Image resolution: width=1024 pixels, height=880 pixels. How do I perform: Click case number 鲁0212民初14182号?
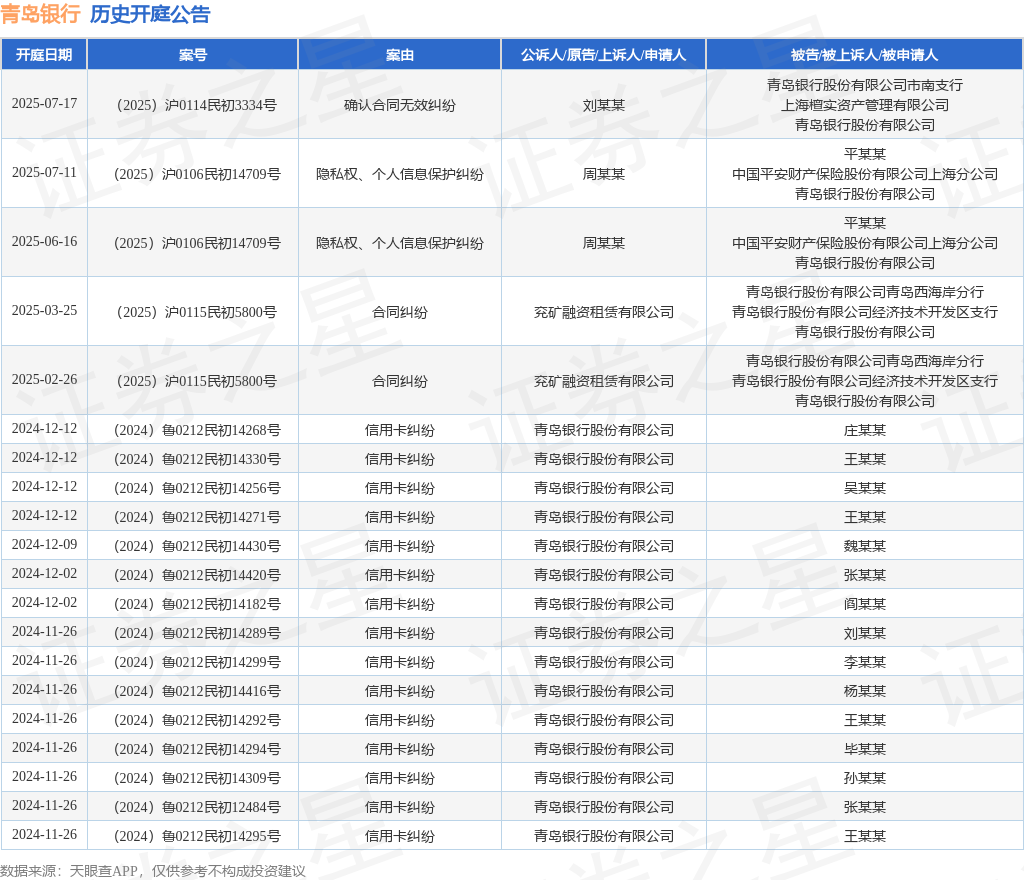[x=221, y=605]
